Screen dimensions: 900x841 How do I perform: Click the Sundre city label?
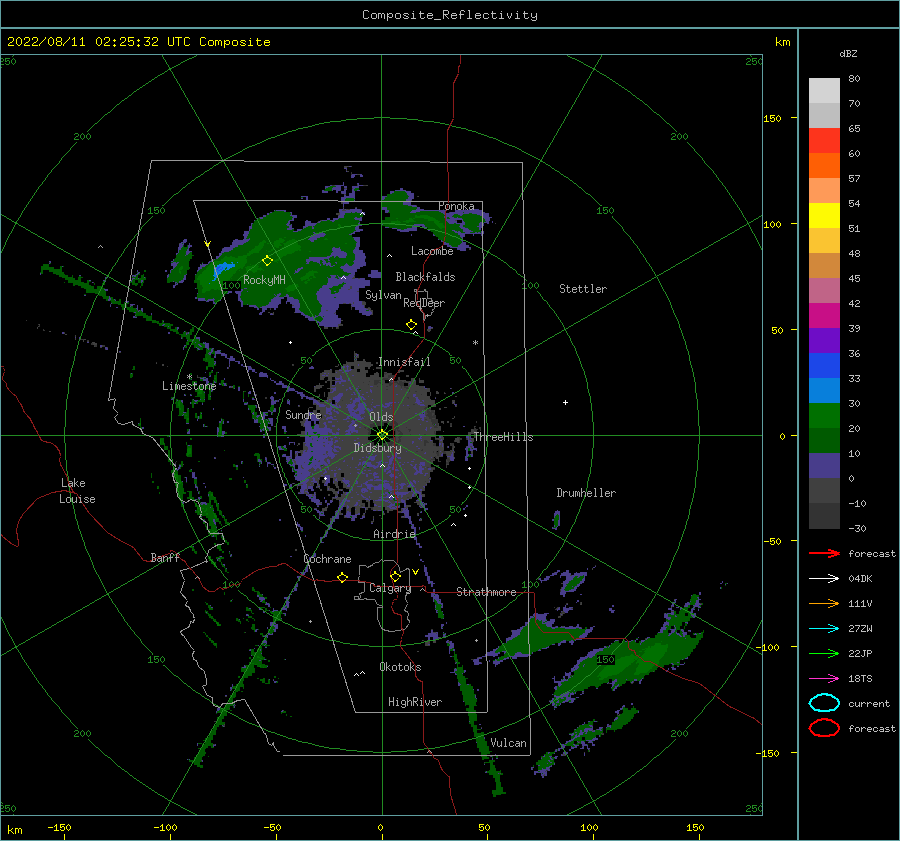coord(303,414)
